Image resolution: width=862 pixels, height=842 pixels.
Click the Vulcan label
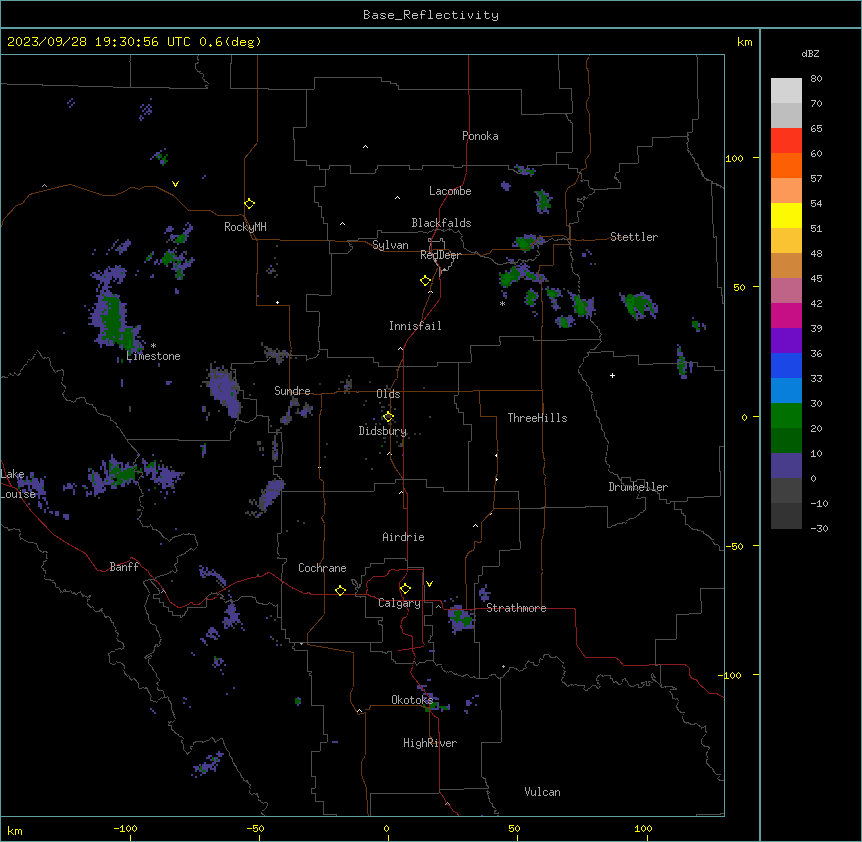pos(542,792)
